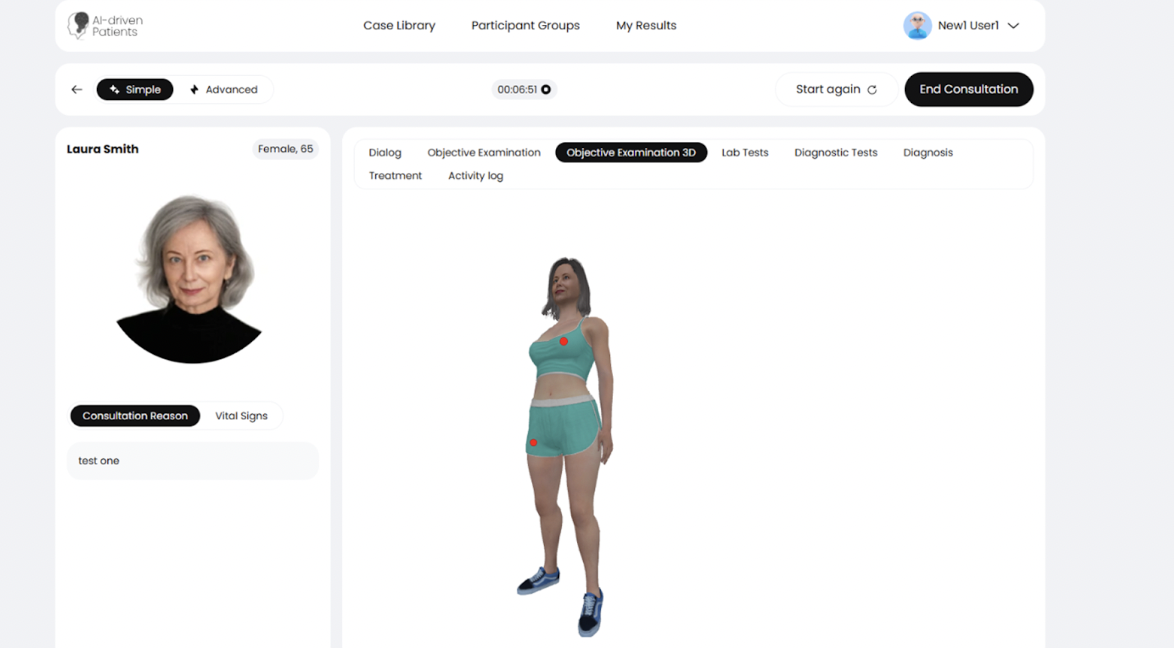The height and width of the screenshot is (648, 1174).
Task: Click the red hip marker on model
Action: tap(534, 442)
